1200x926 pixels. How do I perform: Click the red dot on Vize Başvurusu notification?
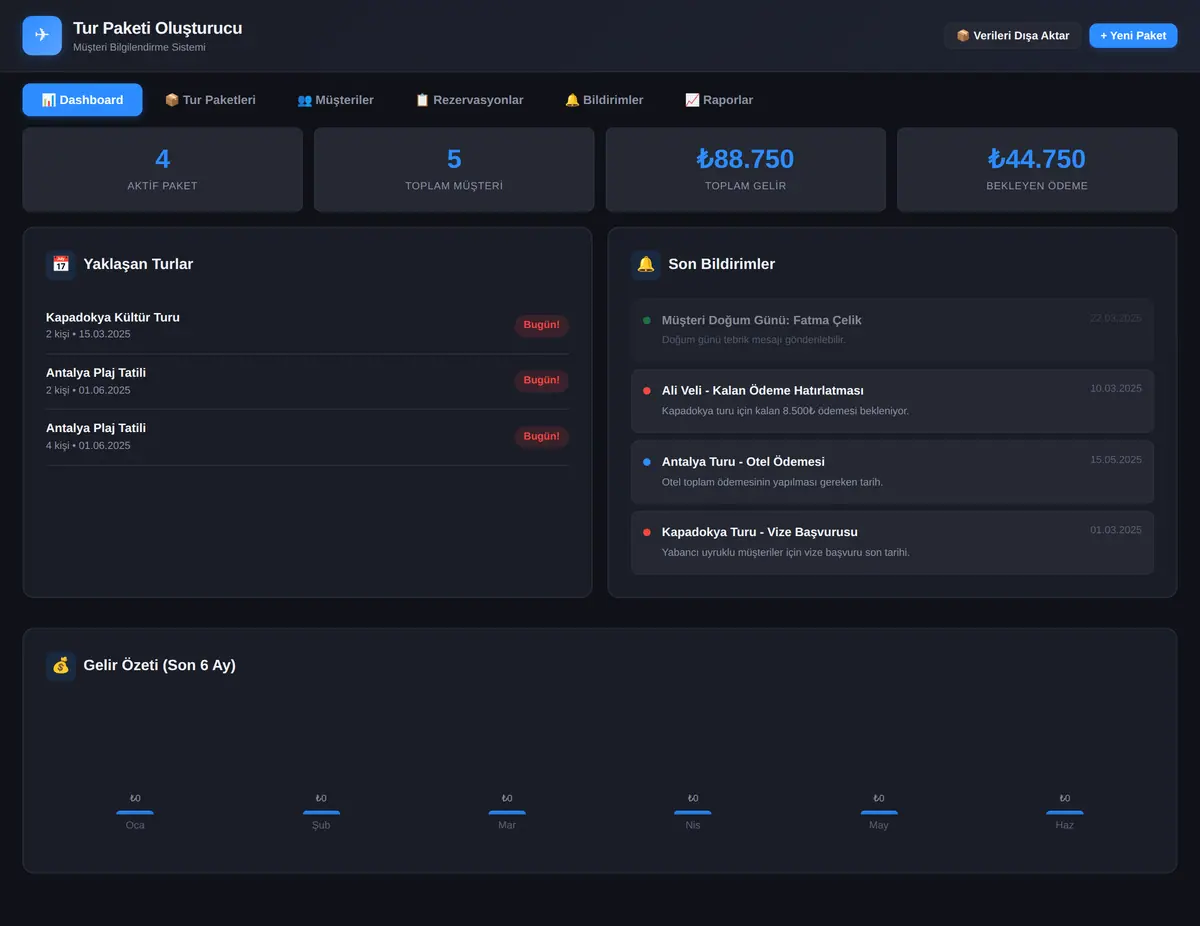pos(647,532)
